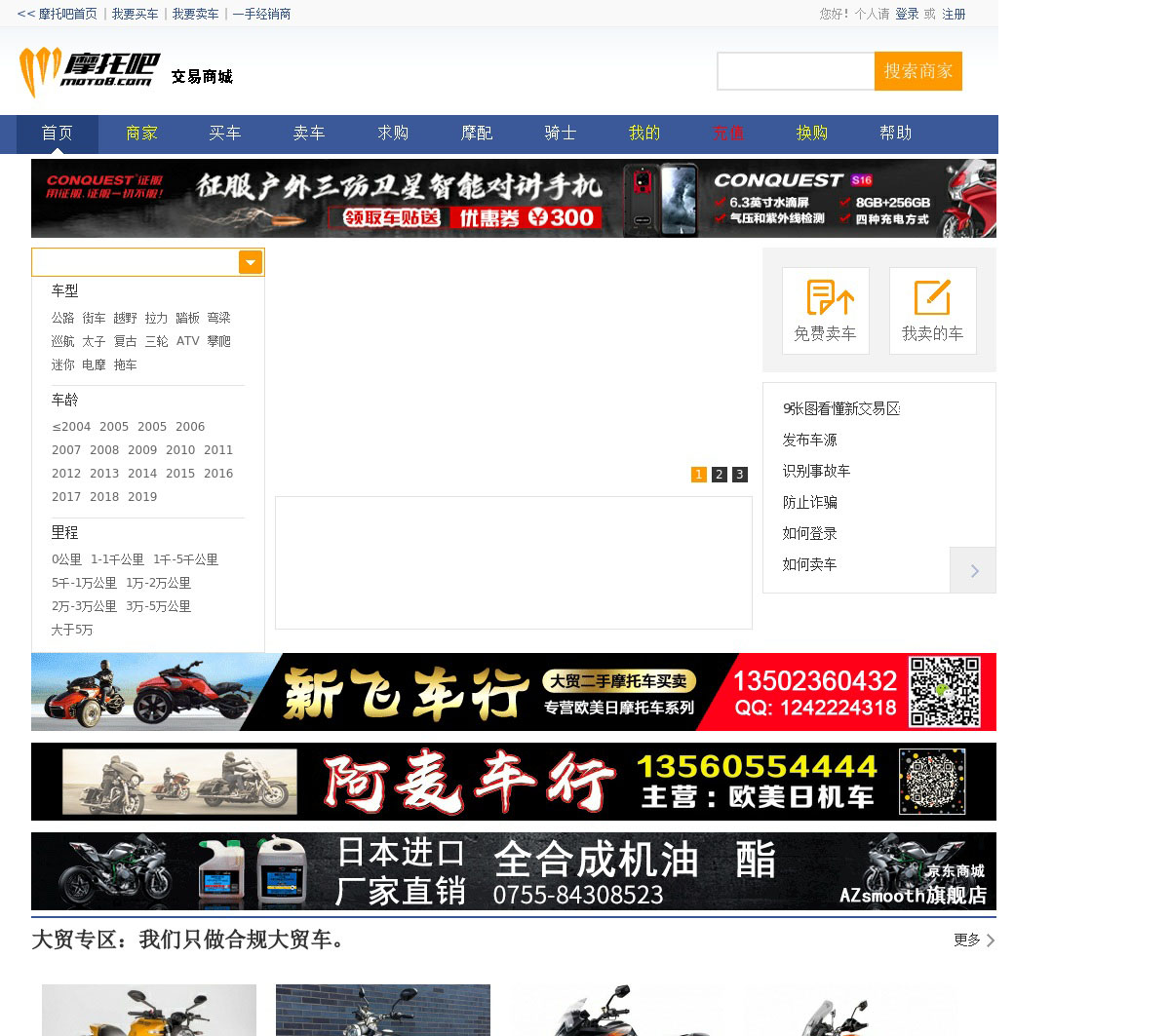This screenshot has height=1036, width=1170.
Task: Filter by 复古 bike type
Action: pos(126,341)
